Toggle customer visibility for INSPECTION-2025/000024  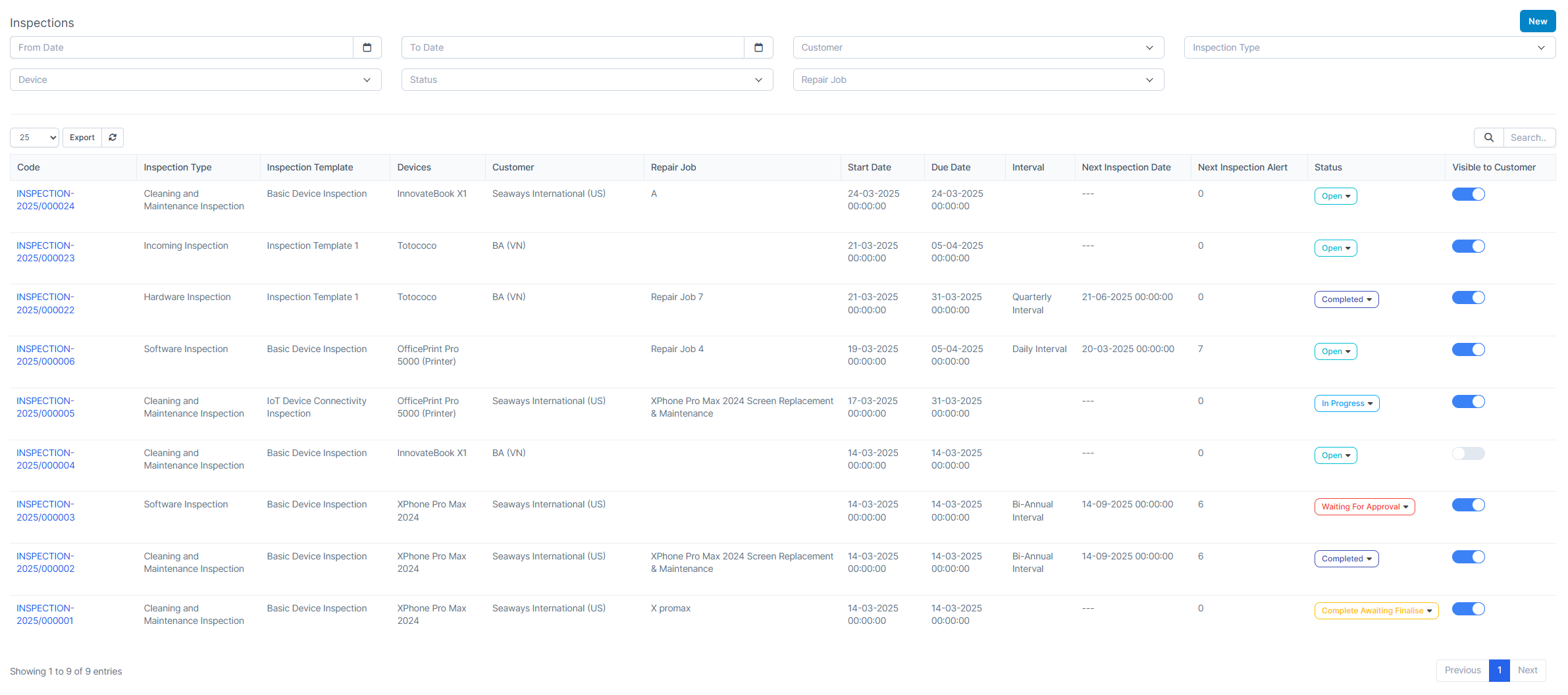point(1468,194)
